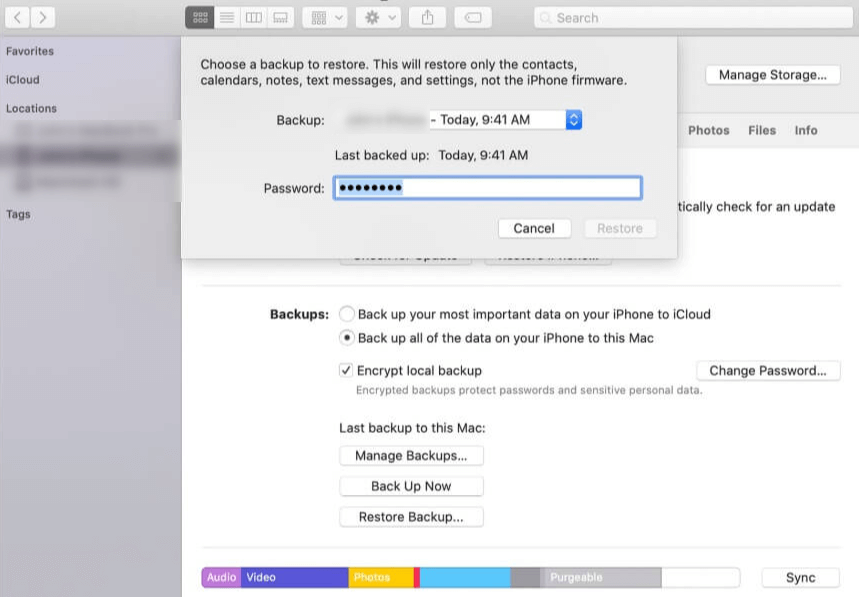This screenshot has height=597, width=859.
Task: Switch to column view in toolbar
Action: coord(254,18)
